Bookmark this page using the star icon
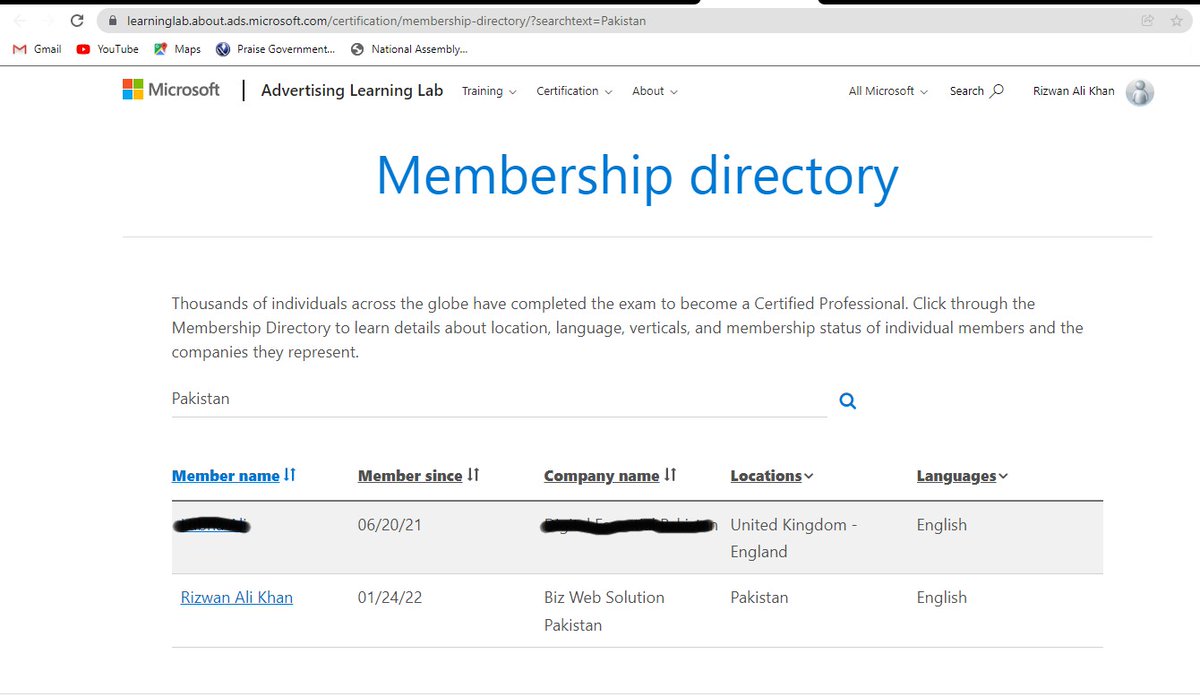1200x697 pixels. tap(1176, 20)
